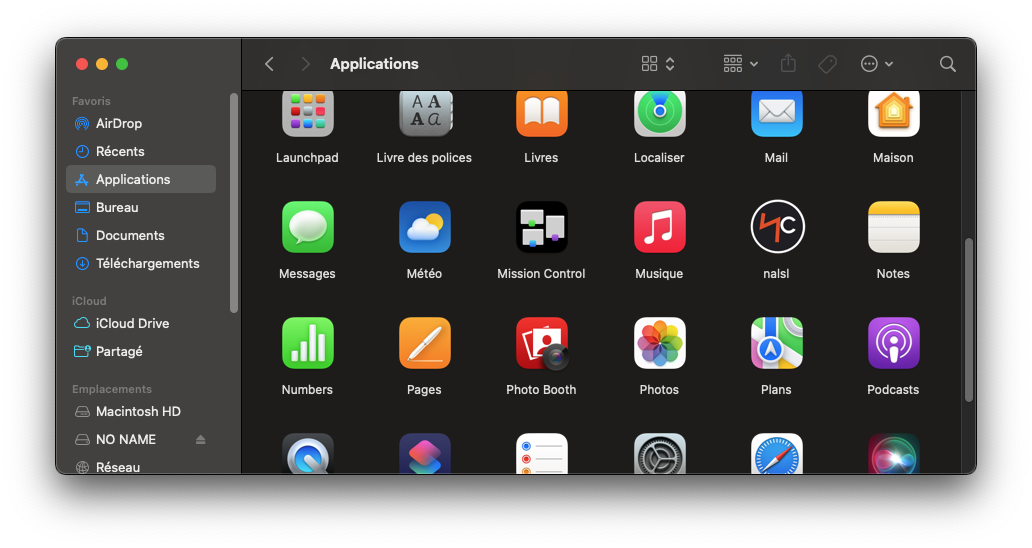Image resolution: width=1032 pixels, height=548 pixels.
Task: Open Téléchargements in the sidebar
Action: point(141,263)
